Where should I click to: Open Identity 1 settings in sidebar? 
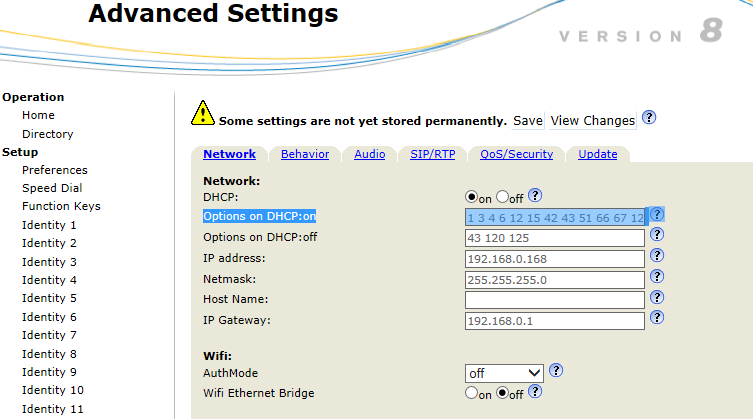(x=49, y=225)
